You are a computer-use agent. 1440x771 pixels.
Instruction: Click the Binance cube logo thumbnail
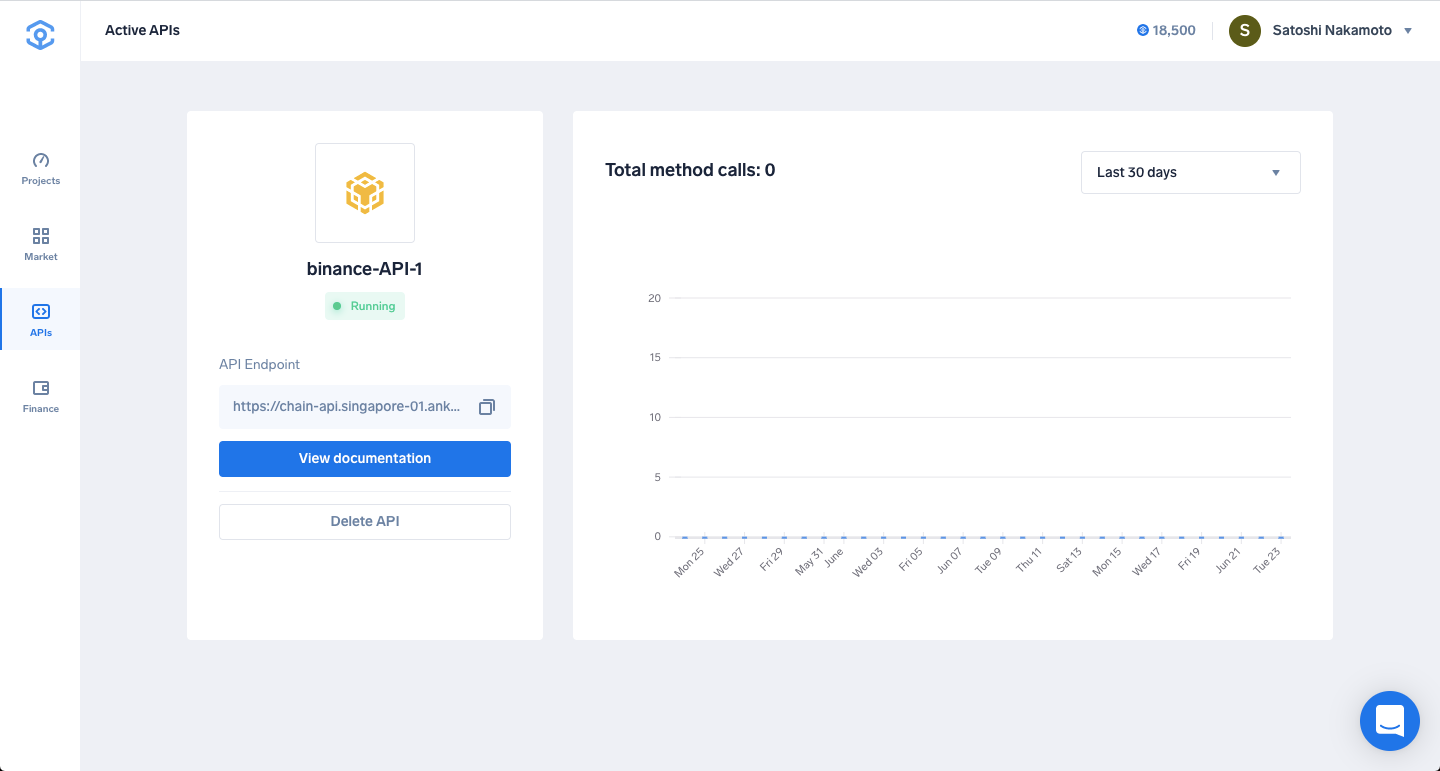click(365, 193)
